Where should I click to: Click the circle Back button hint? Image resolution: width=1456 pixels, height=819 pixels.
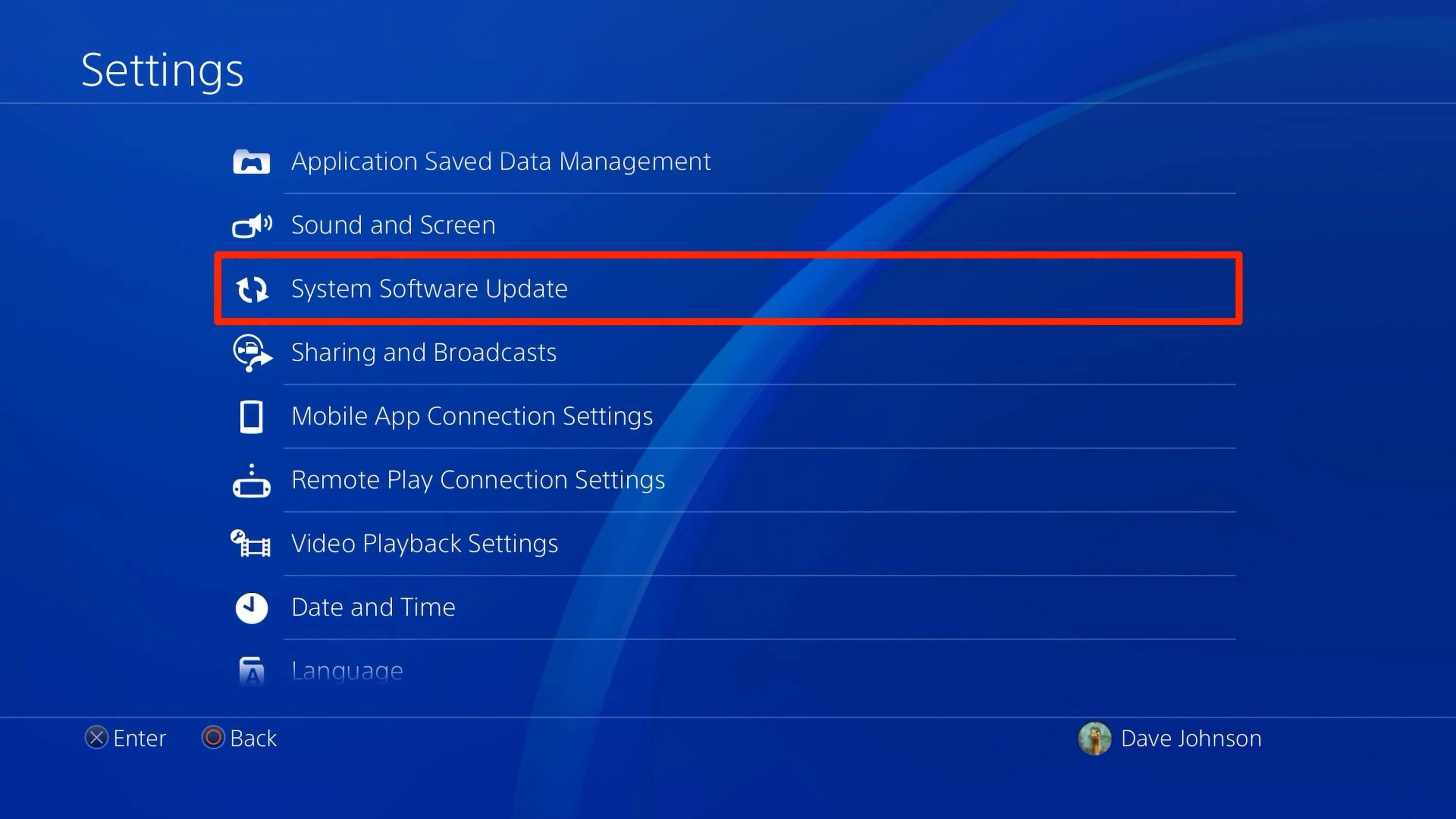pos(240,739)
